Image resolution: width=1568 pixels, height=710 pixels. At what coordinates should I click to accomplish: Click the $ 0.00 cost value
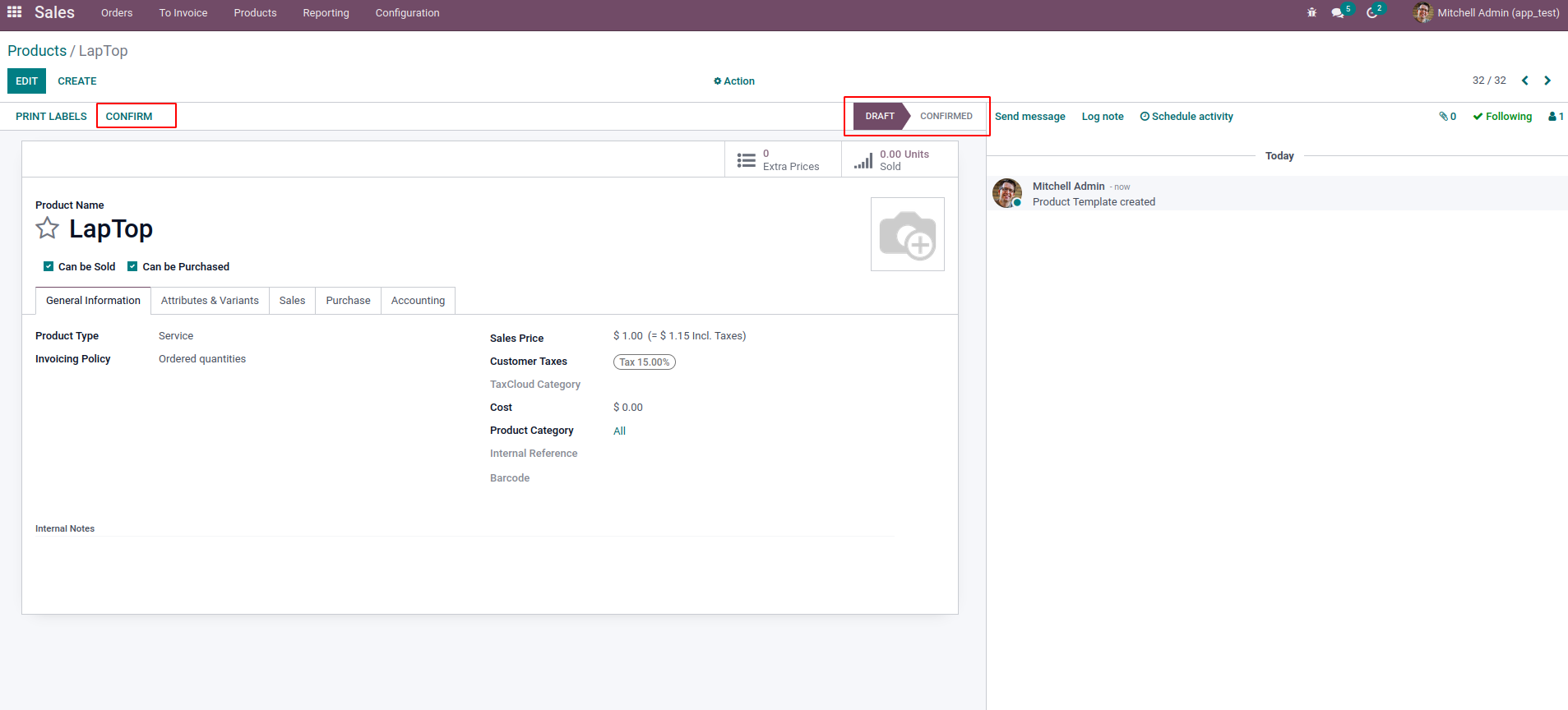click(x=628, y=408)
